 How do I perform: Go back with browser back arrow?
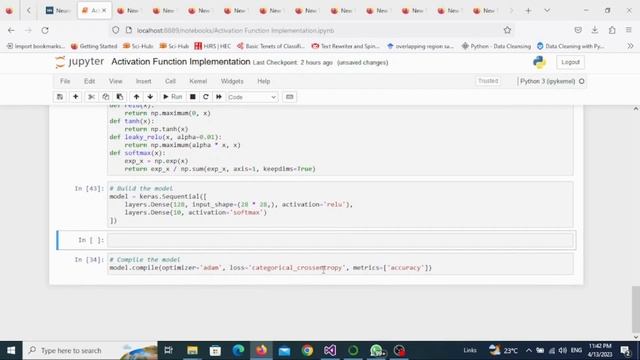pos(11,30)
